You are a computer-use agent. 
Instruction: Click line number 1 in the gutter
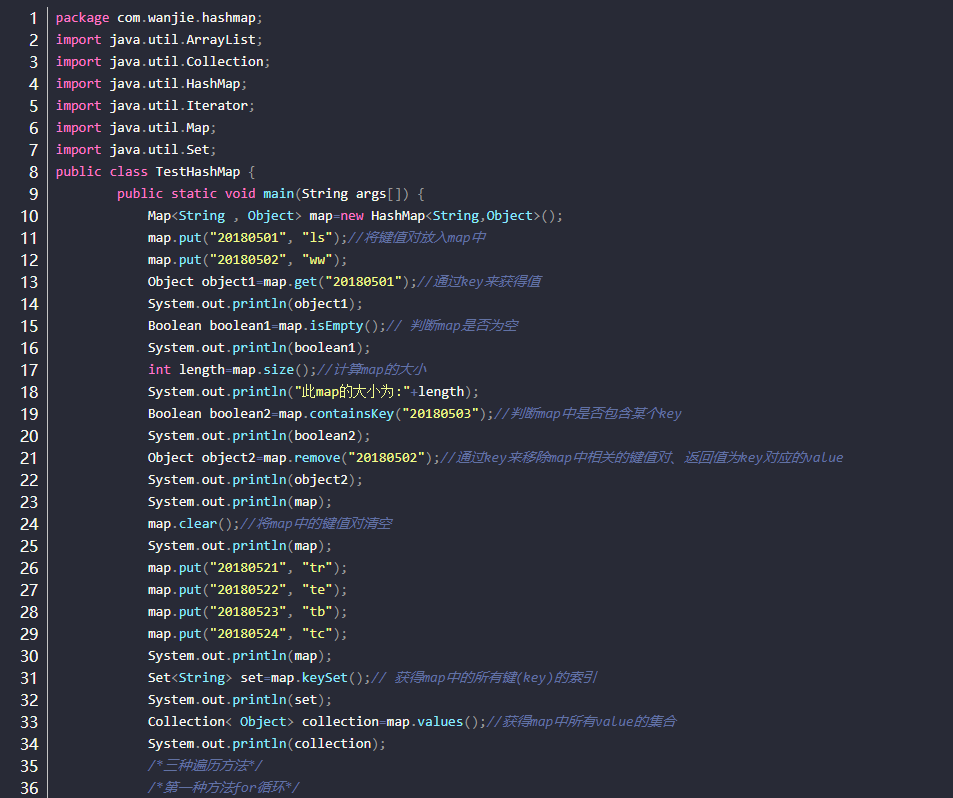tap(33, 18)
